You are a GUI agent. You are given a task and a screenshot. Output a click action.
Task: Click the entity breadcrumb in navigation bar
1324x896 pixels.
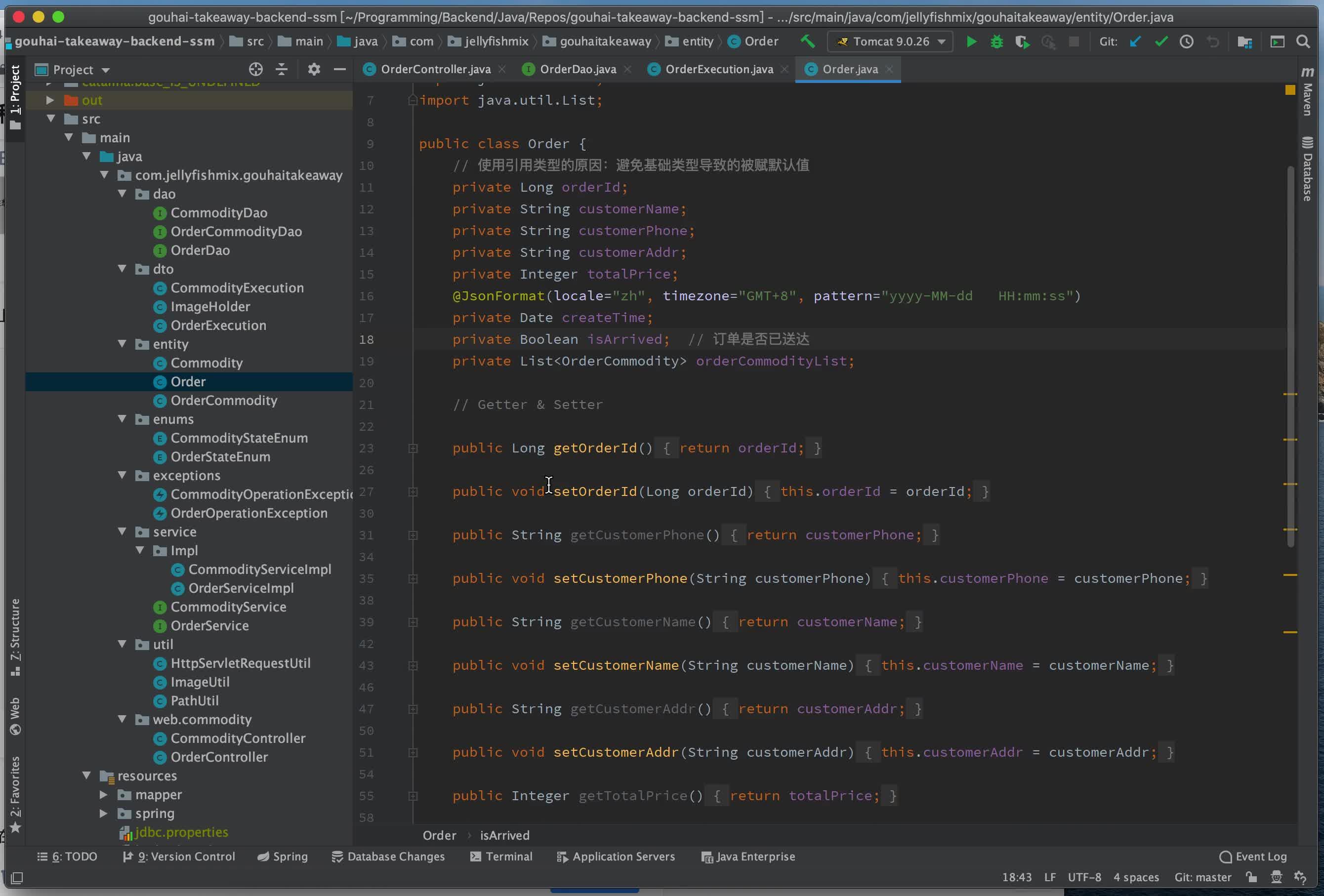tap(690, 41)
